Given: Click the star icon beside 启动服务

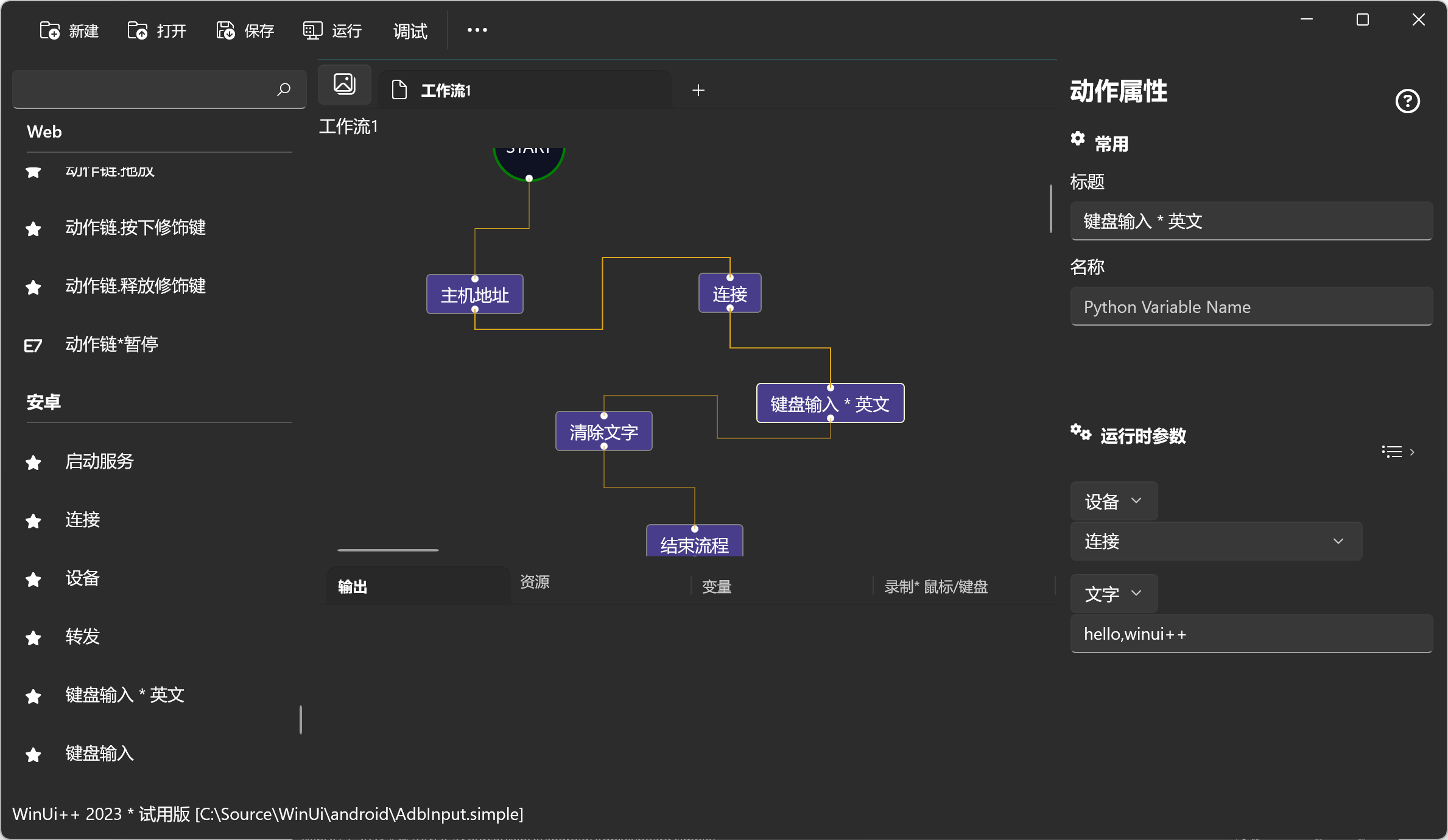Looking at the screenshot, I should point(33,463).
